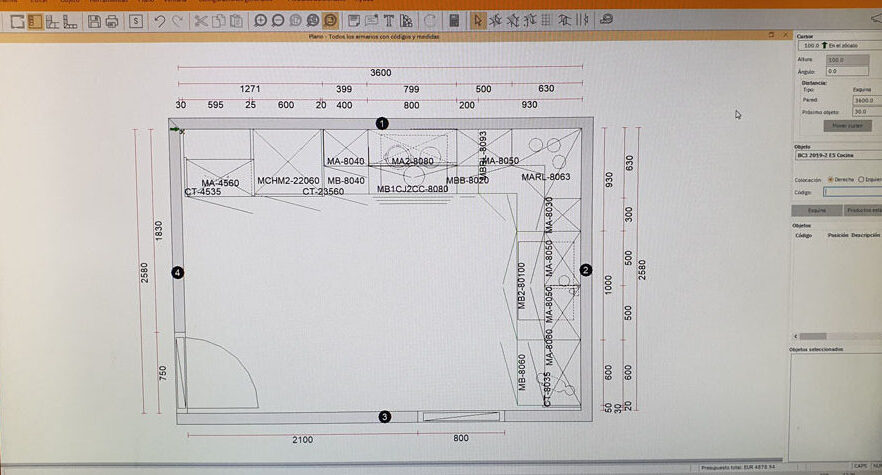Image resolution: width=882 pixels, height=475 pixels.
Task: Open the elevation view toolbar icon
Action: point(52,21)
